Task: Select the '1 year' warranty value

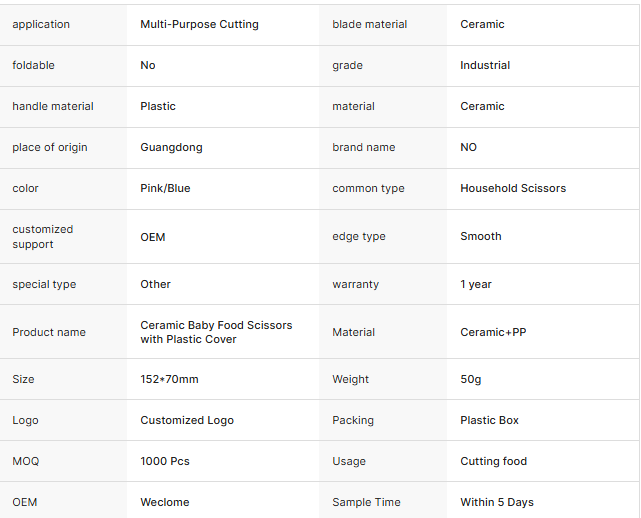Action: [476, 284]
